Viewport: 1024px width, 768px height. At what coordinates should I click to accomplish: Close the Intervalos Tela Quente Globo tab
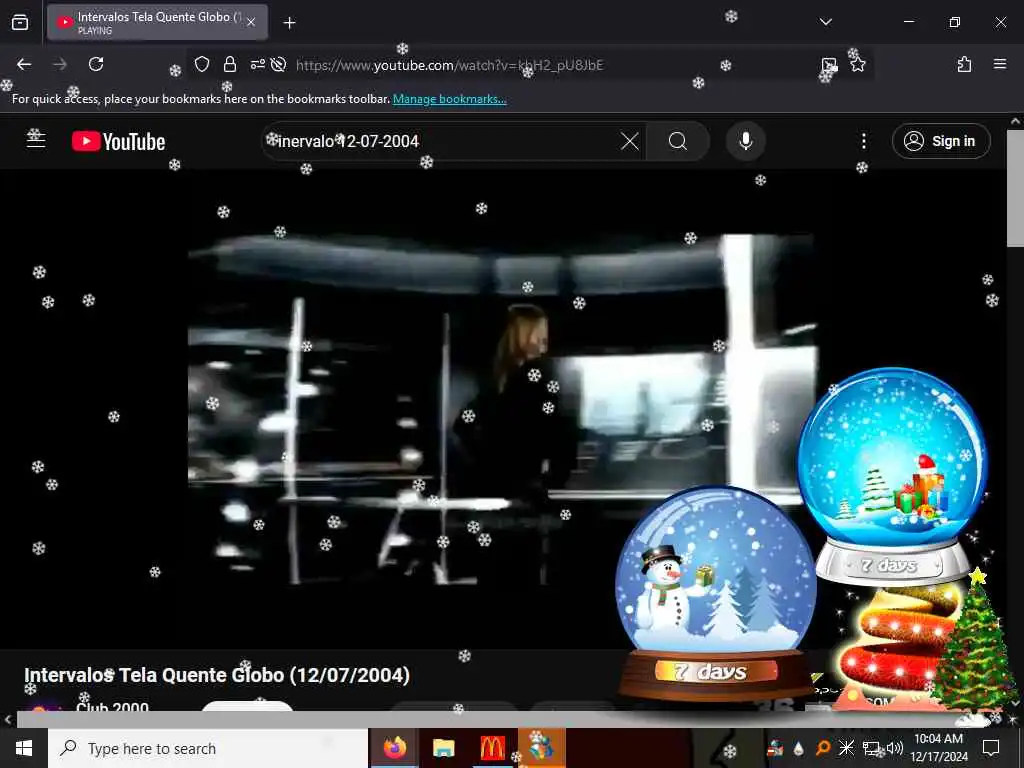click(x=251, y=22)
